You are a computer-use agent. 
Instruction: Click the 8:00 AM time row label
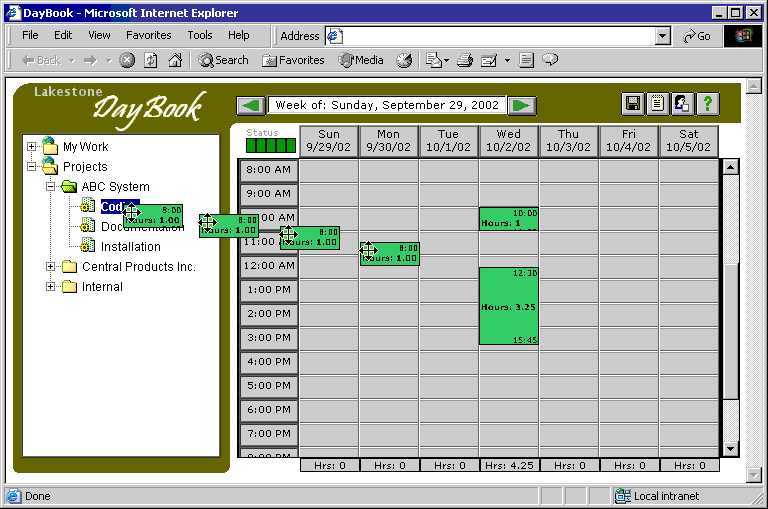(269, 170)
